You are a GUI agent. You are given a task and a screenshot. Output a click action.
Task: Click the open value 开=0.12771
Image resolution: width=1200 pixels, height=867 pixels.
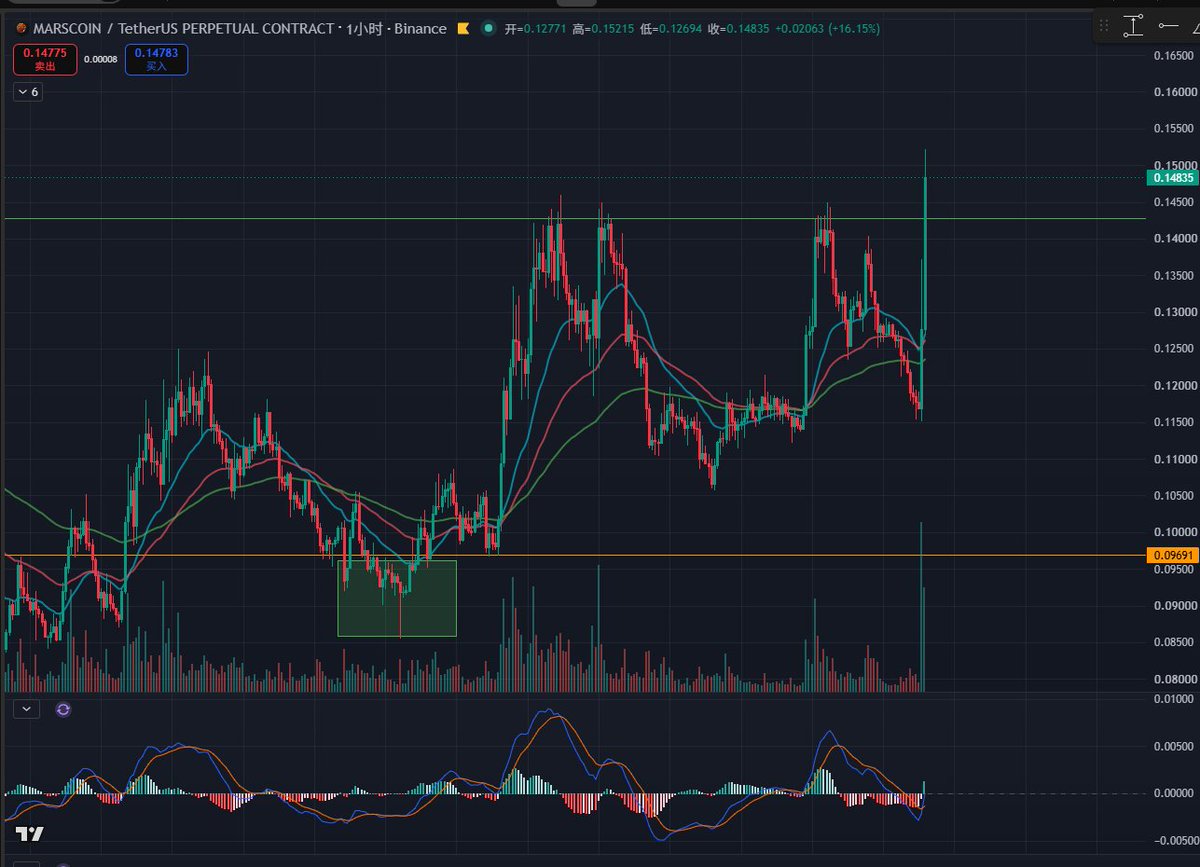537,29
